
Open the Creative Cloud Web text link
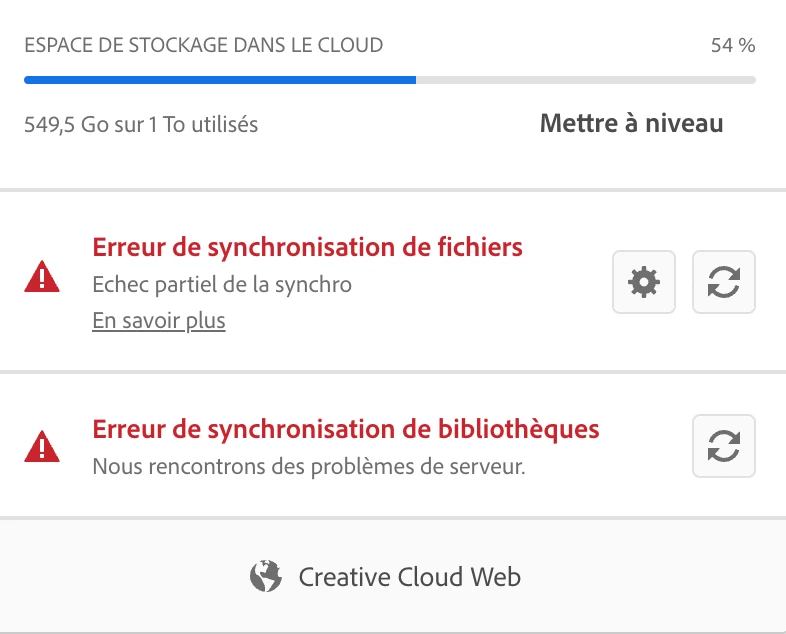[410, 577]
